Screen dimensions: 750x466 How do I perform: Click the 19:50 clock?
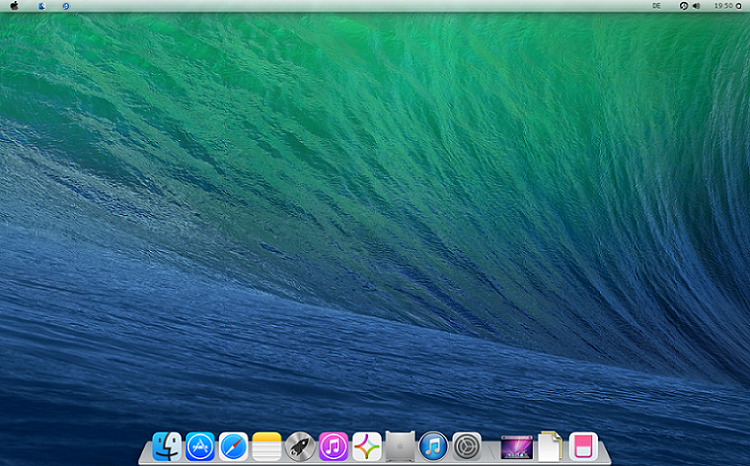coord(723,6)
